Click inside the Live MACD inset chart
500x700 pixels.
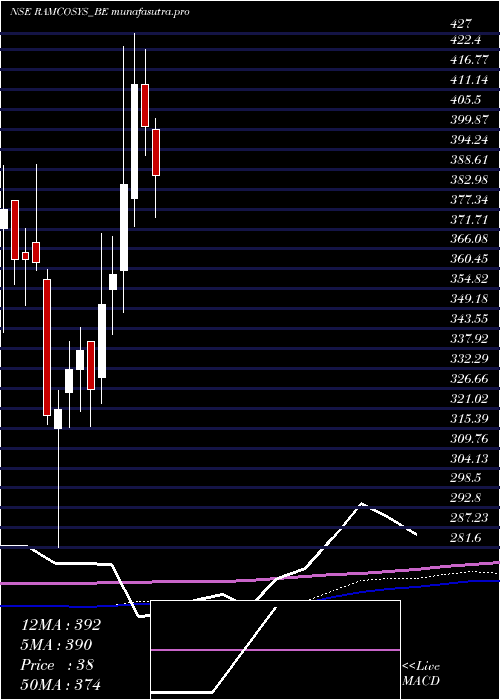(x=275, y=650)
